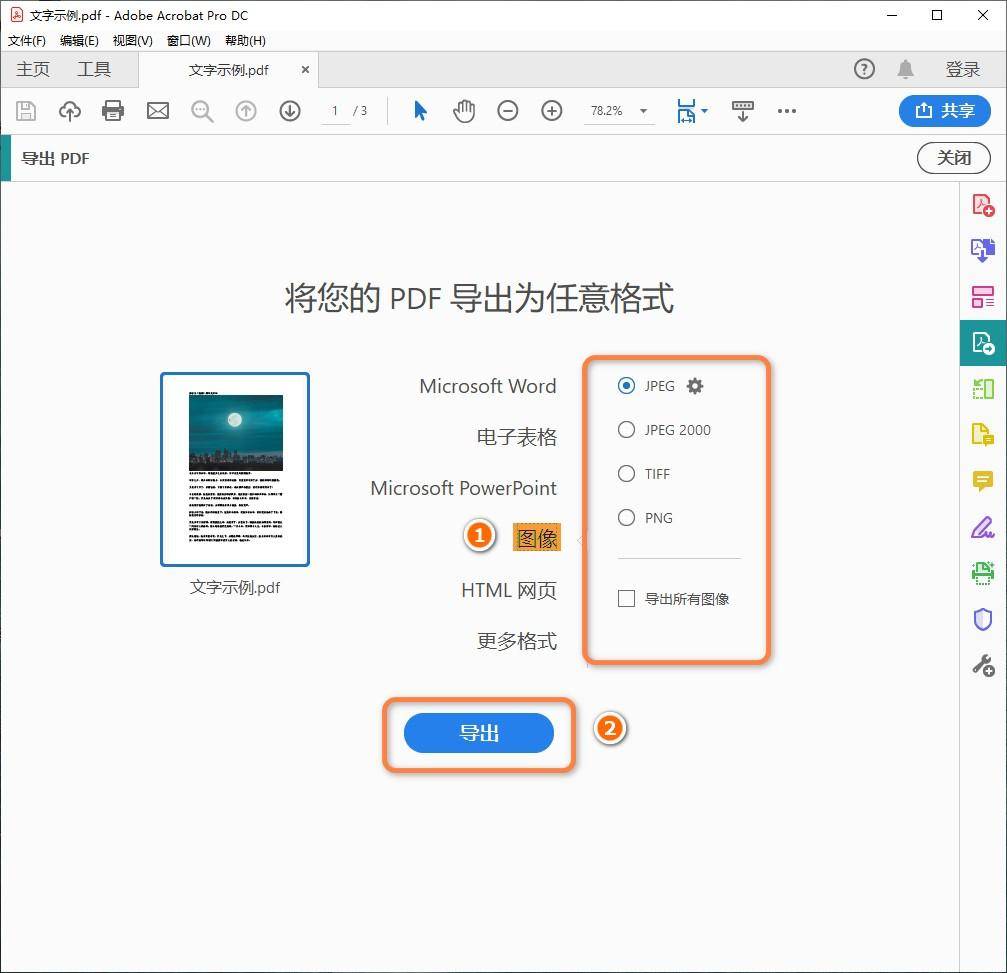Open the 编辑(E) menu
The height and width of the screenshot is (973, 1007).
[x=79, y=40]
